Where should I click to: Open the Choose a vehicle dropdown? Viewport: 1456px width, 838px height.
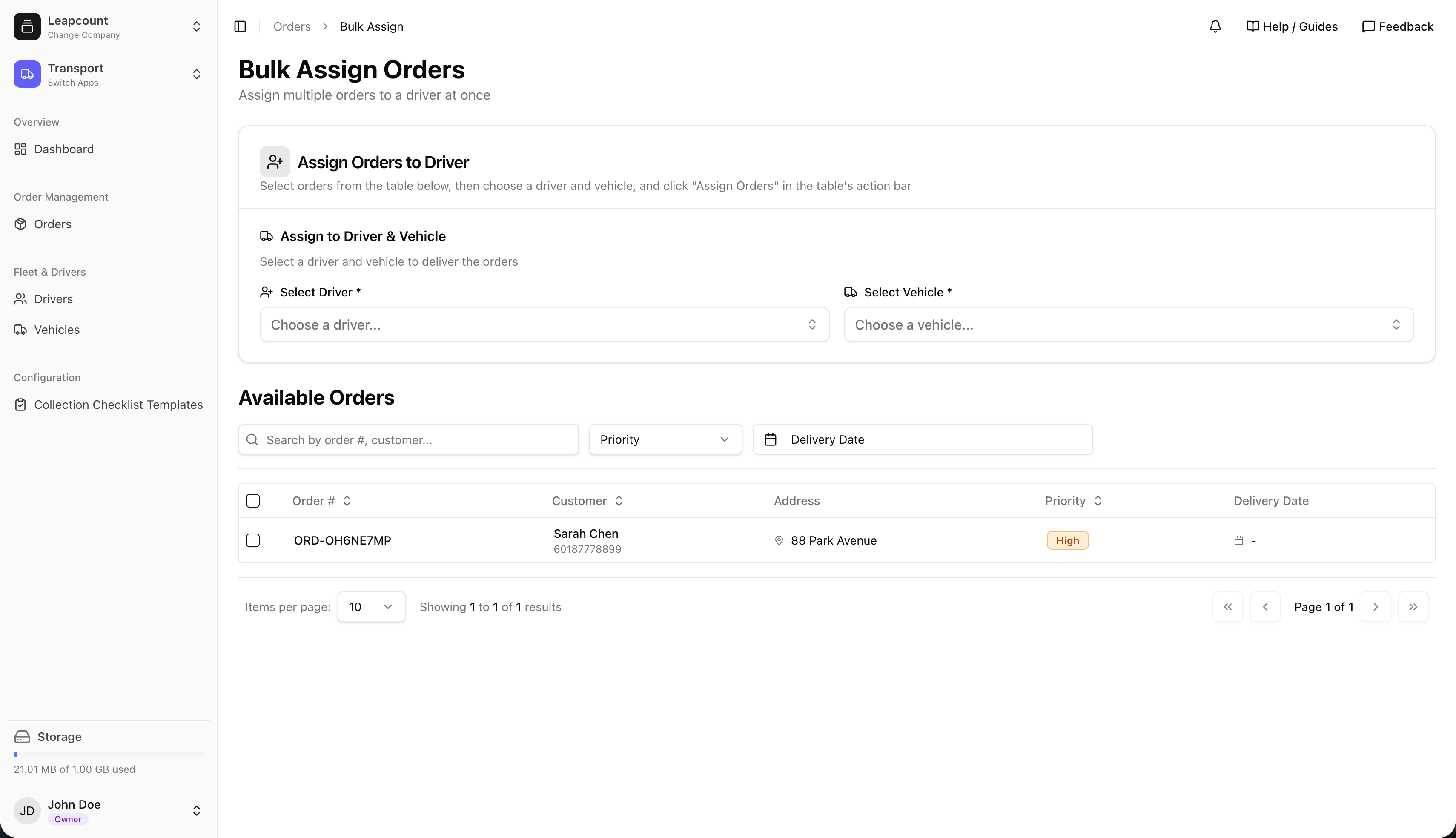coord(1129,324)
